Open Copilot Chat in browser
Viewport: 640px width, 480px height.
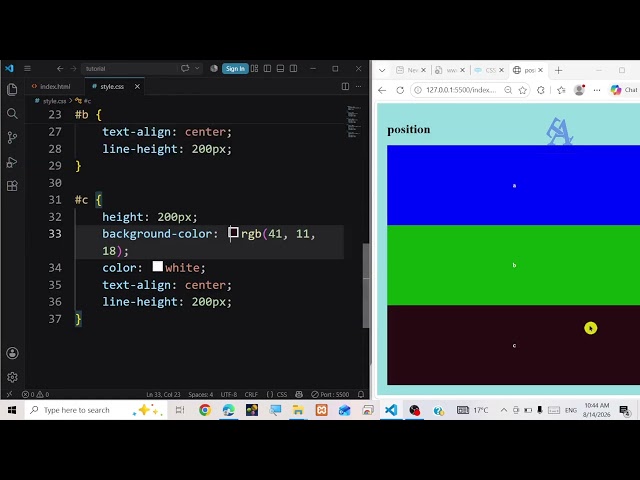click(624, 90)
